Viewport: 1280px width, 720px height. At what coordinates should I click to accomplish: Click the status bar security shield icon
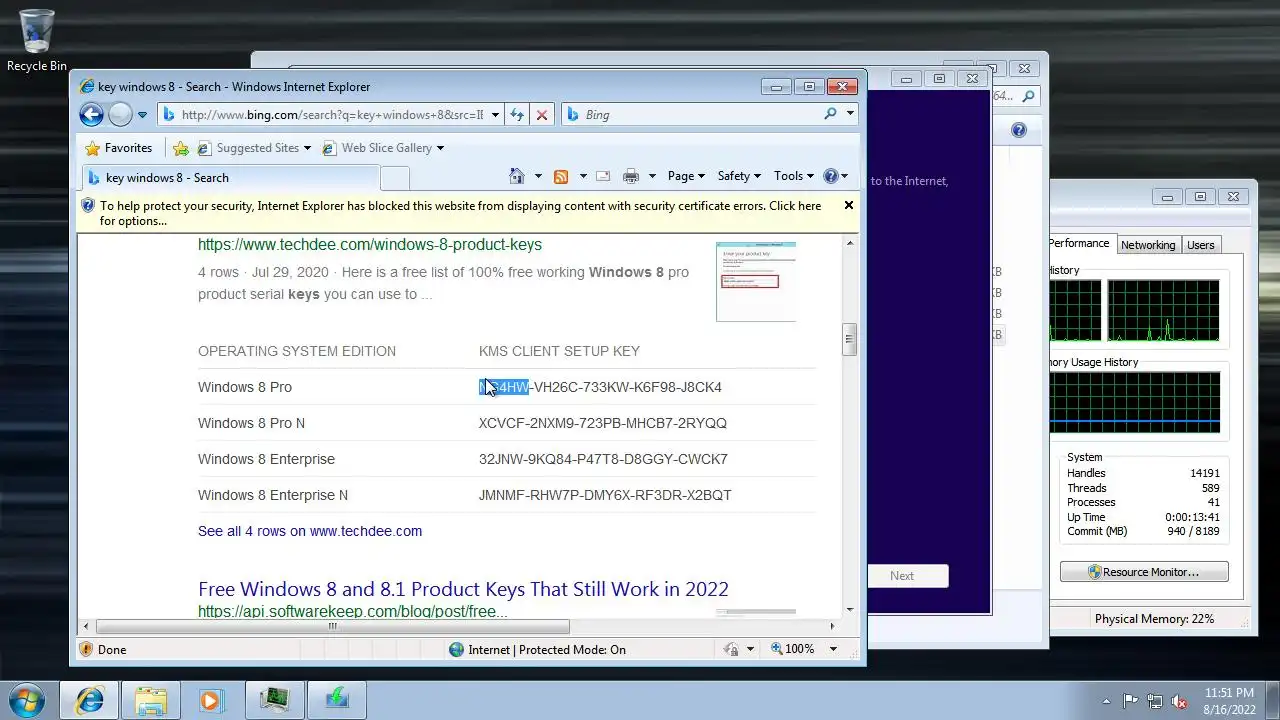coord(86,649)
